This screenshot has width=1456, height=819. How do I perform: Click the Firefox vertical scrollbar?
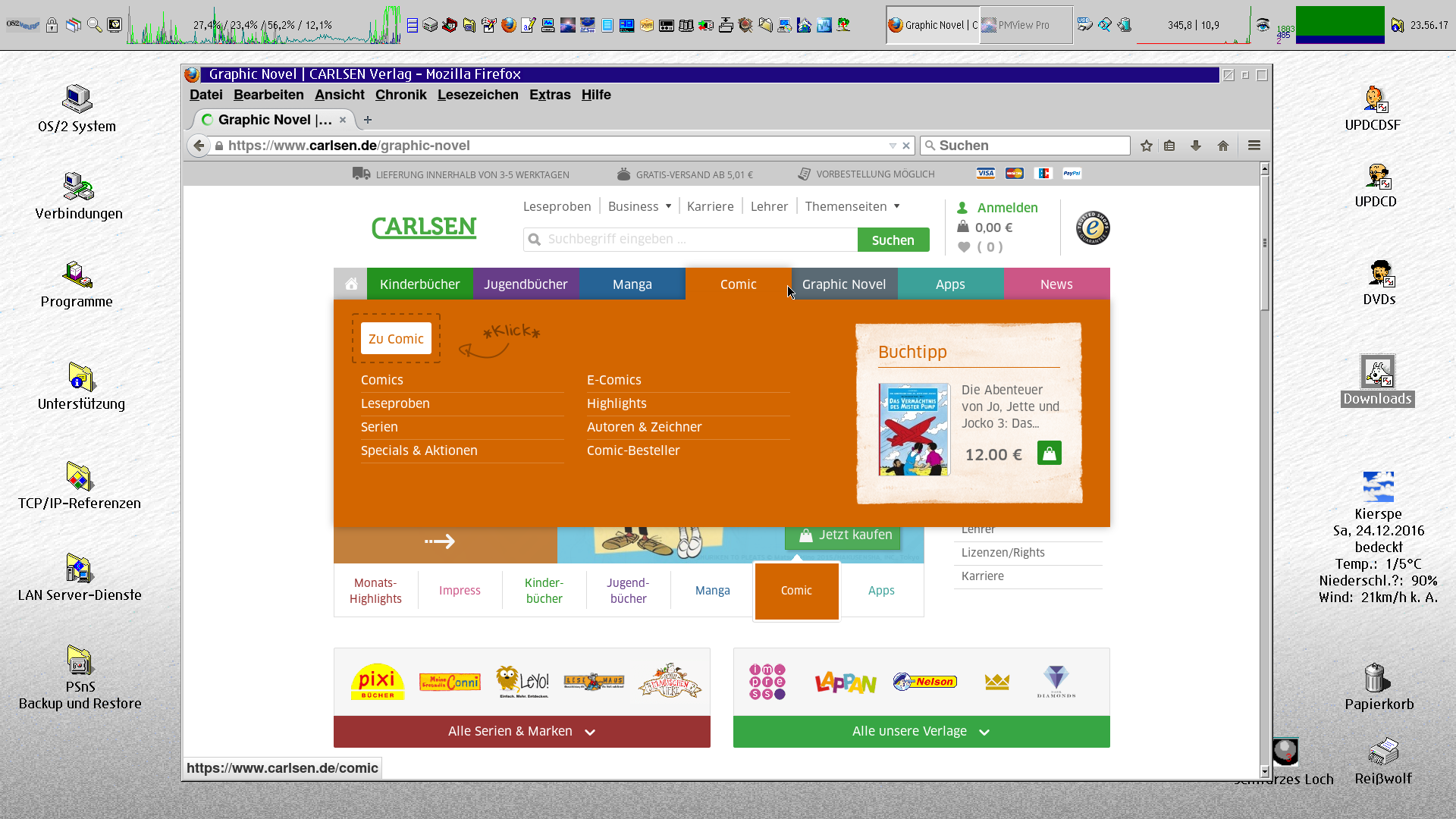[1264, 243]
